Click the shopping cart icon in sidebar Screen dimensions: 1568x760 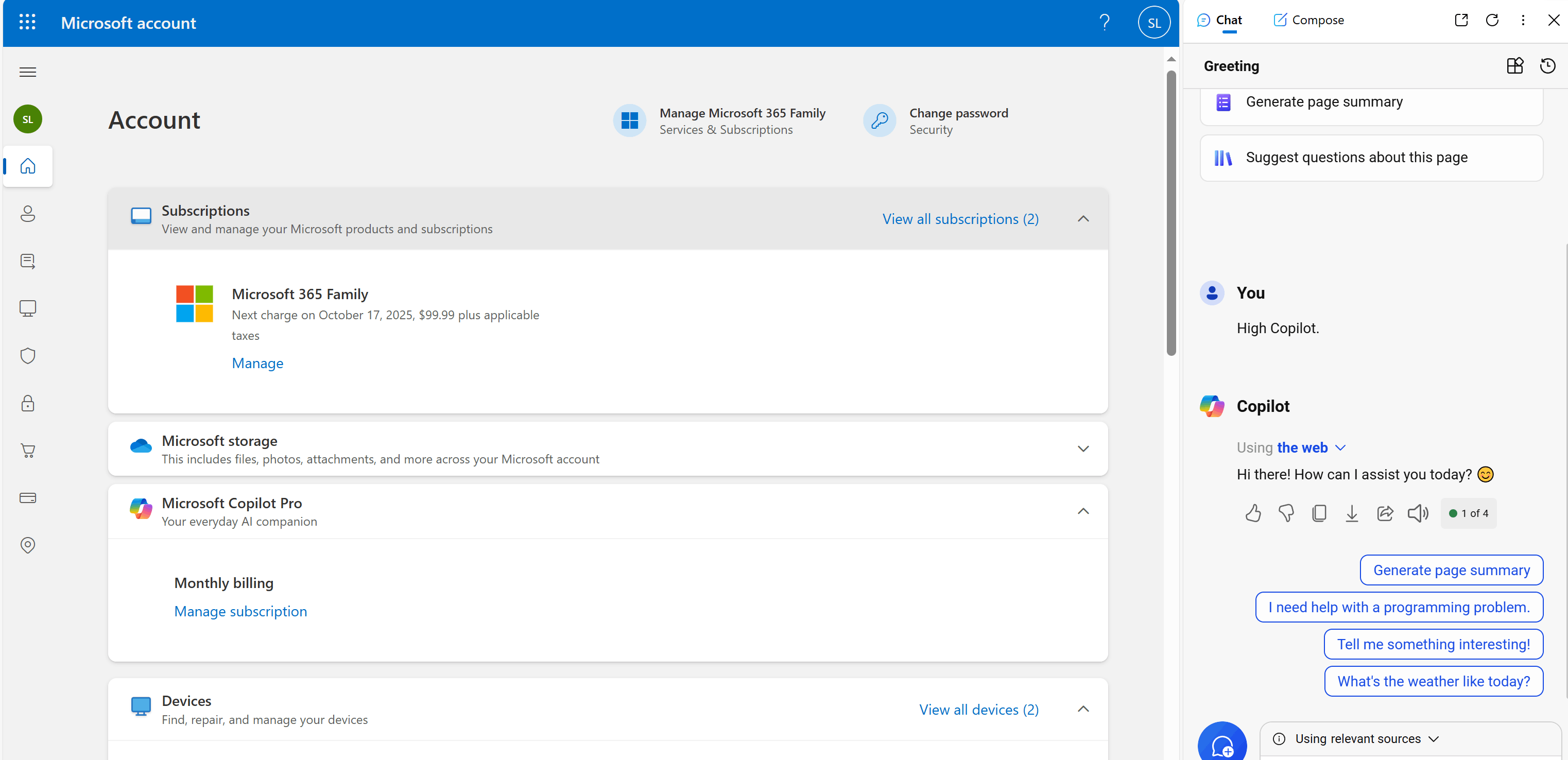tap(27, 450)
